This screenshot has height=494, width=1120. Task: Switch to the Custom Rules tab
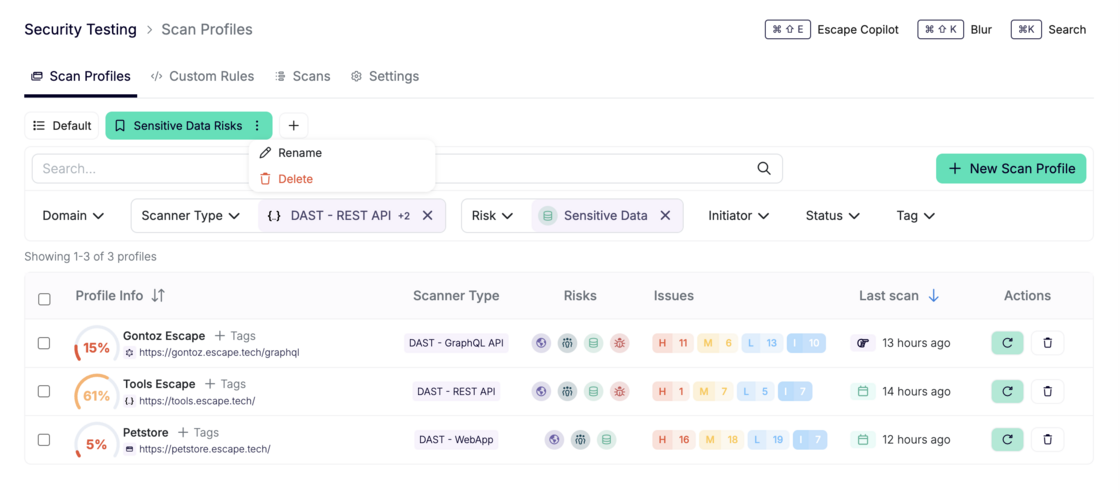point(202,76)
